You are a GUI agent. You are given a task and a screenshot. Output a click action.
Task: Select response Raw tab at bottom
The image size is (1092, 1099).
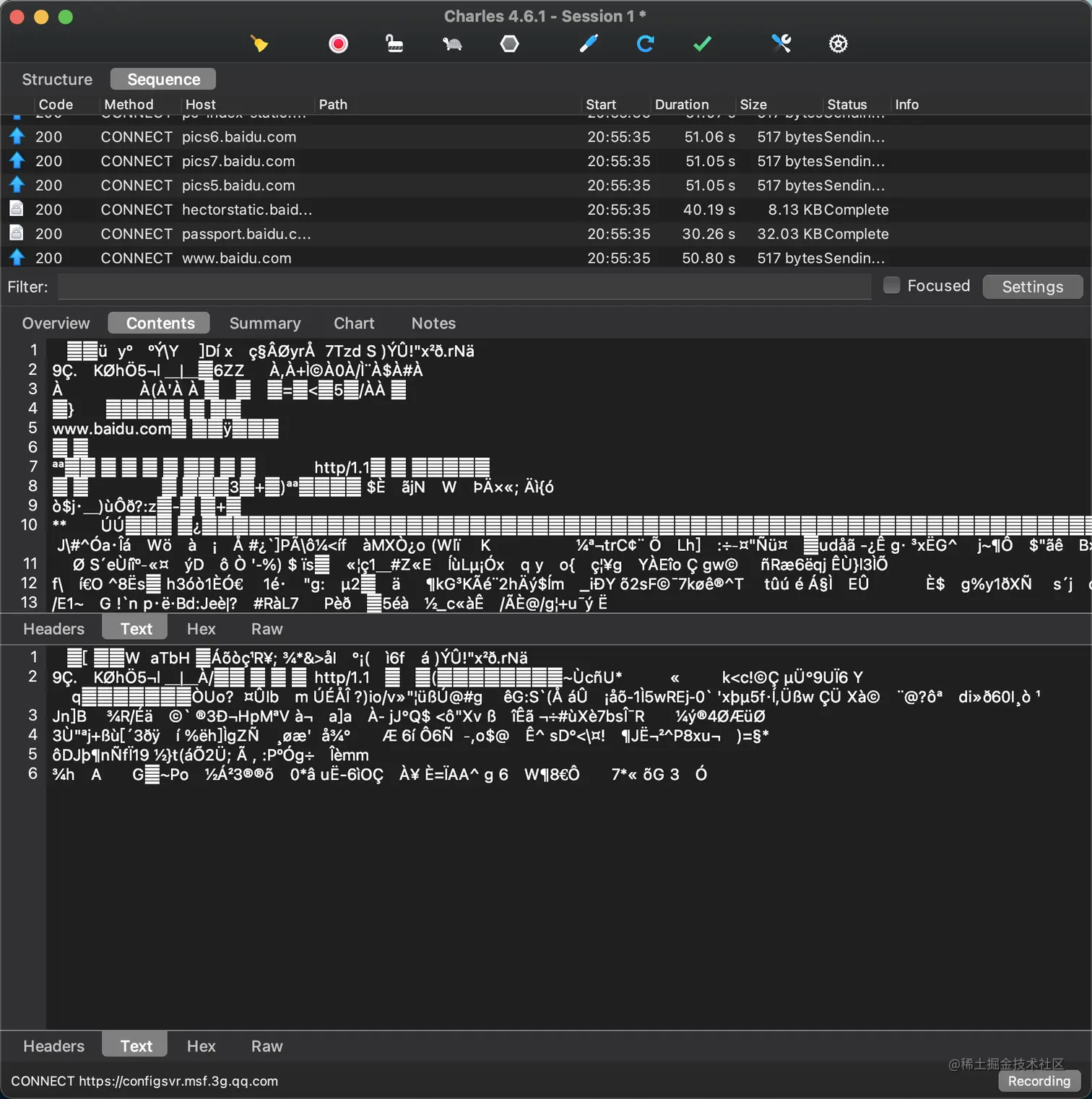pos(266,1046)
